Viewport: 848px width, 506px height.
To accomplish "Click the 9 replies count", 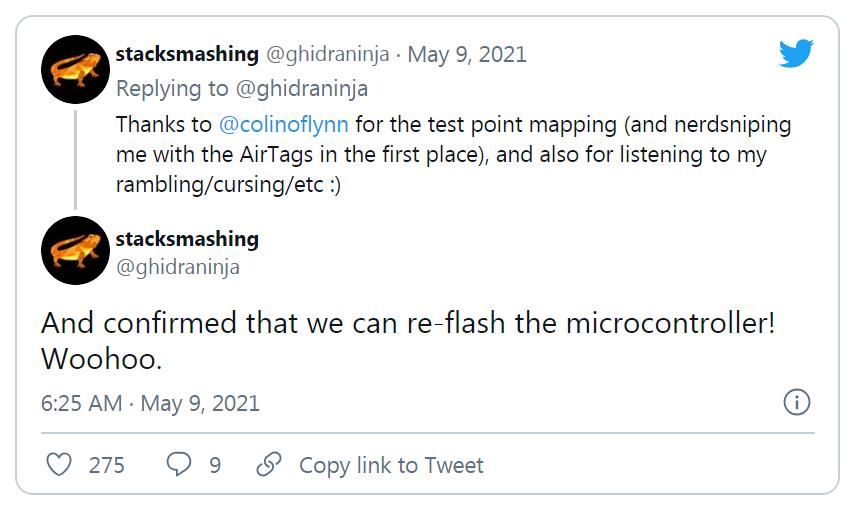I will 214,465.
